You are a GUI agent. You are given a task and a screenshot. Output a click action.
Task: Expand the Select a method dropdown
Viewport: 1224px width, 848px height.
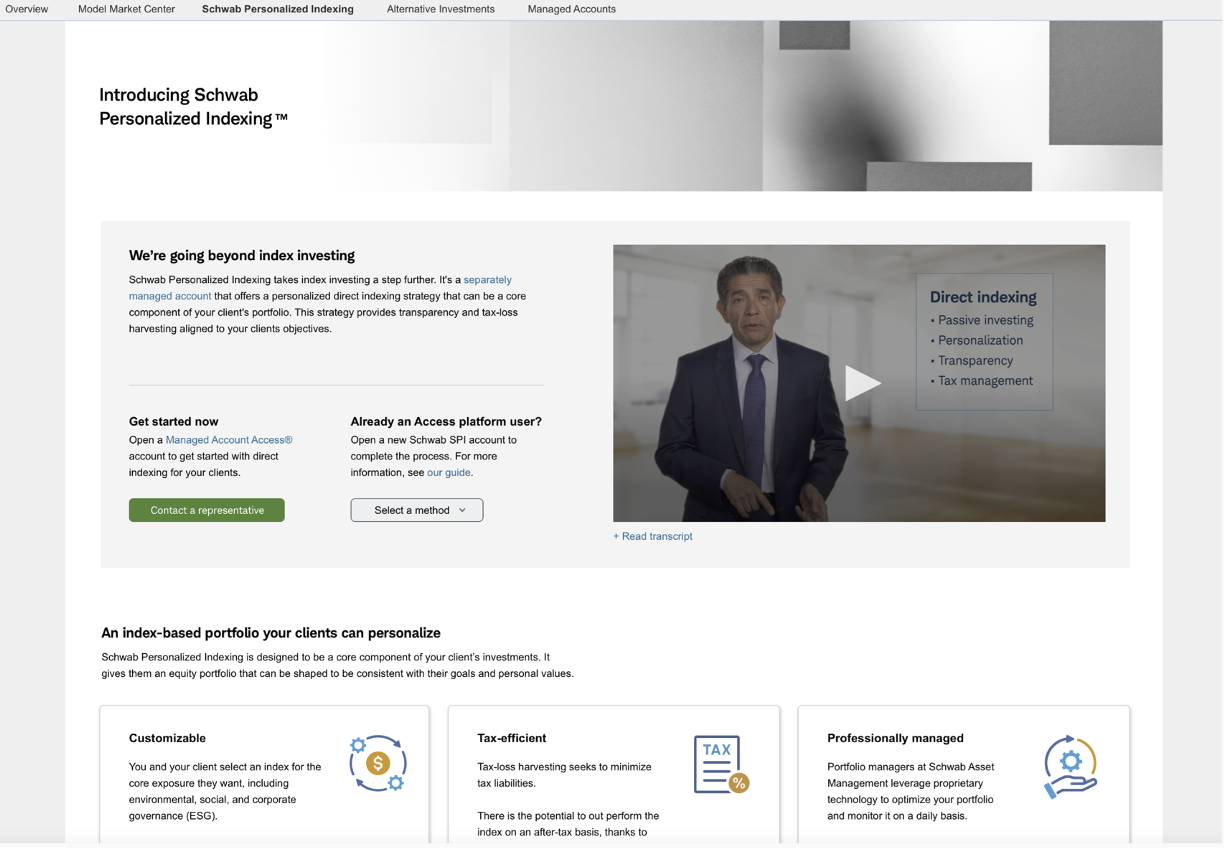(417, 510)
